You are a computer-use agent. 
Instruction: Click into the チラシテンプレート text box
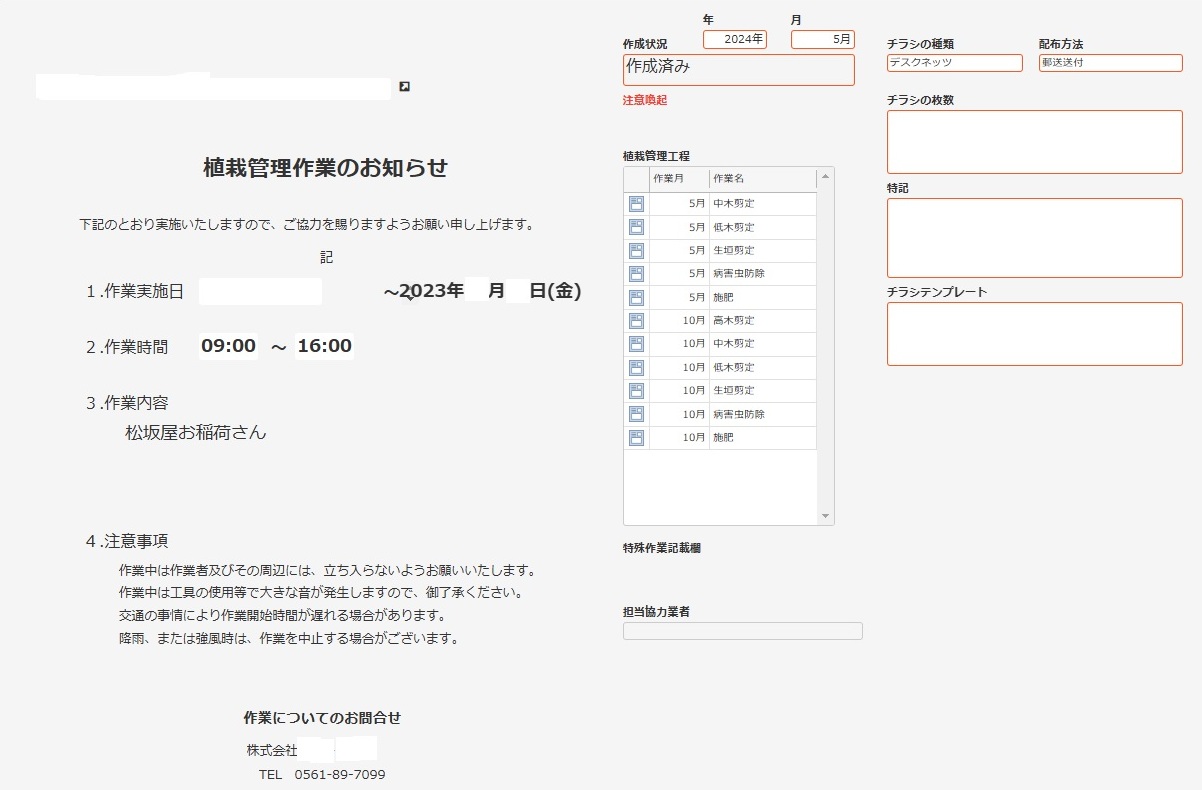pyautogui.click(x=1034, y=334)
